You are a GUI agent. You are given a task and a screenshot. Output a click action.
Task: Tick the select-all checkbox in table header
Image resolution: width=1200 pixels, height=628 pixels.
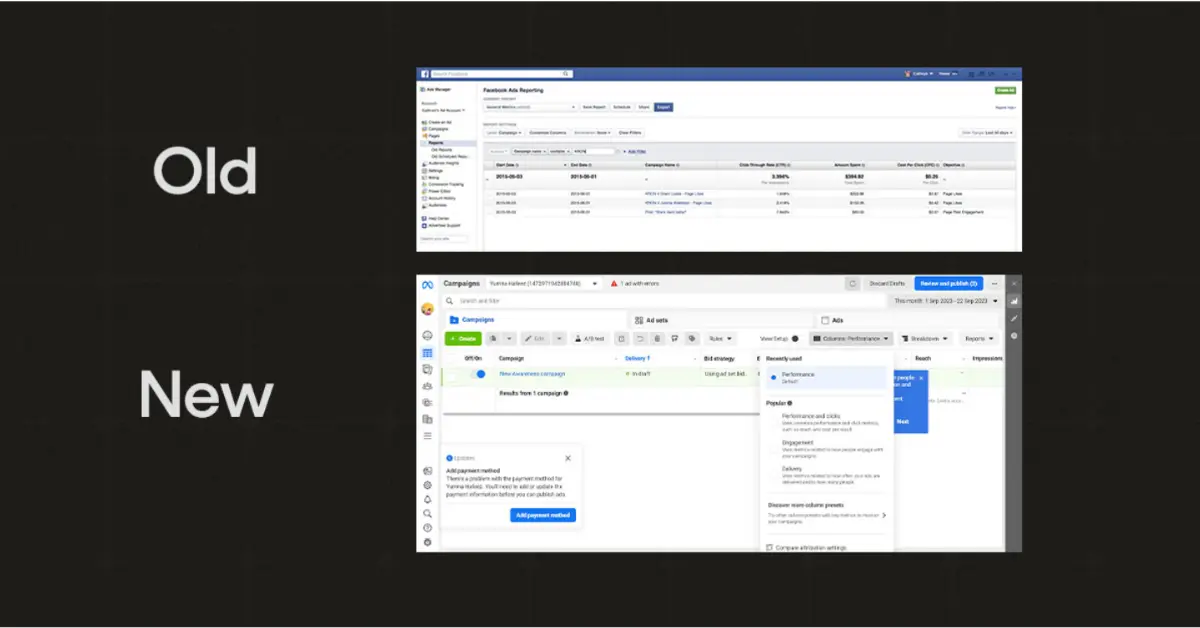(451, 357)
